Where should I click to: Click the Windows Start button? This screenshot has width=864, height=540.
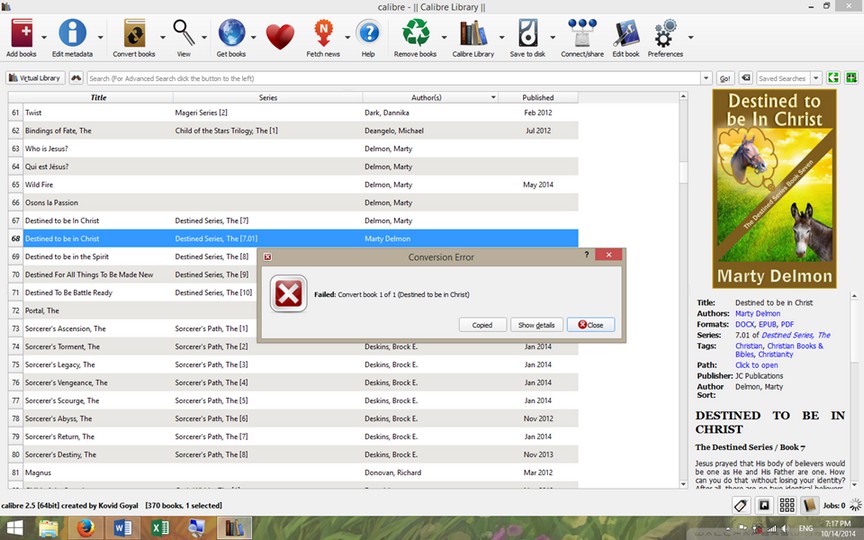tap(14, 528)
